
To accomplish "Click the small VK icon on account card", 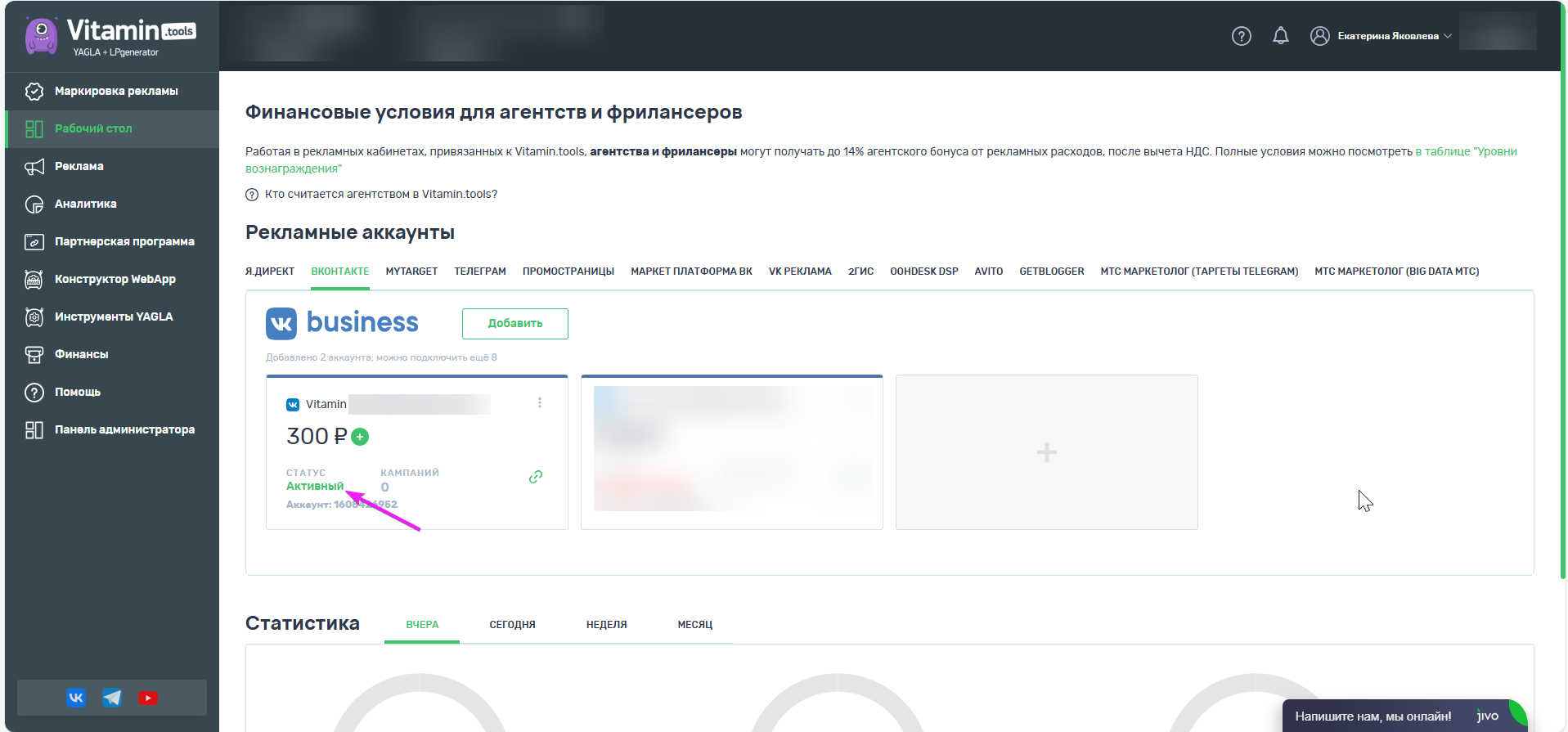I will 293,404.
